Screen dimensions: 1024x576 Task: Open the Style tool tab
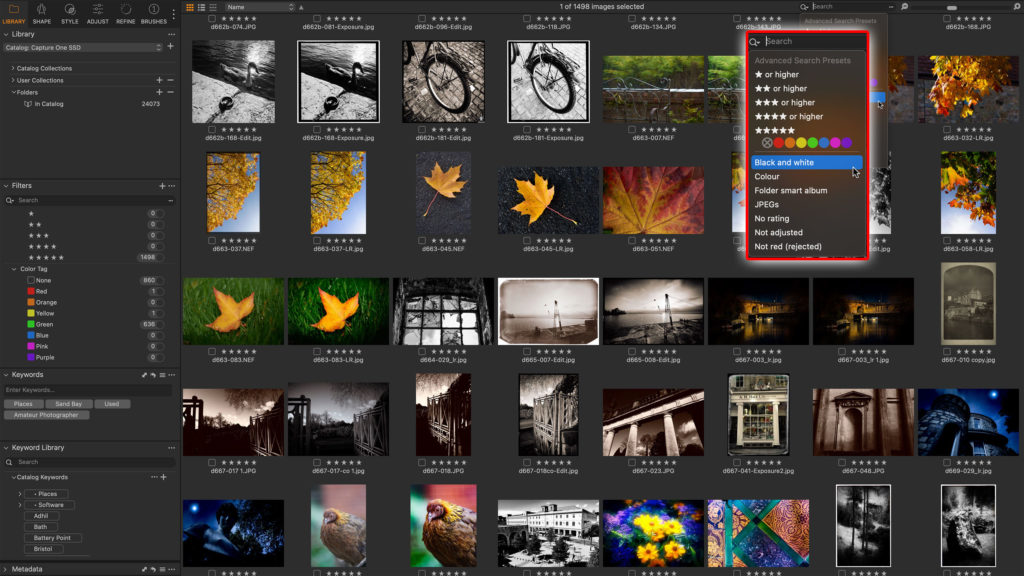pos(69,13)
